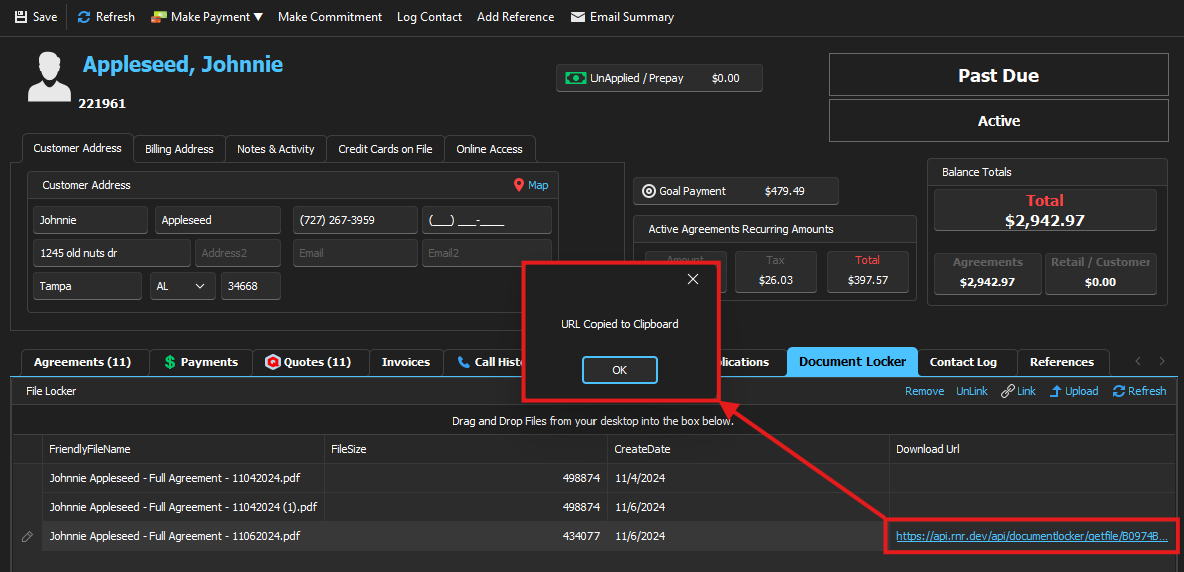This screenshot has height=572, width=1184.
Task: Click the Email2 input field
Action: (x=487, y=253)
